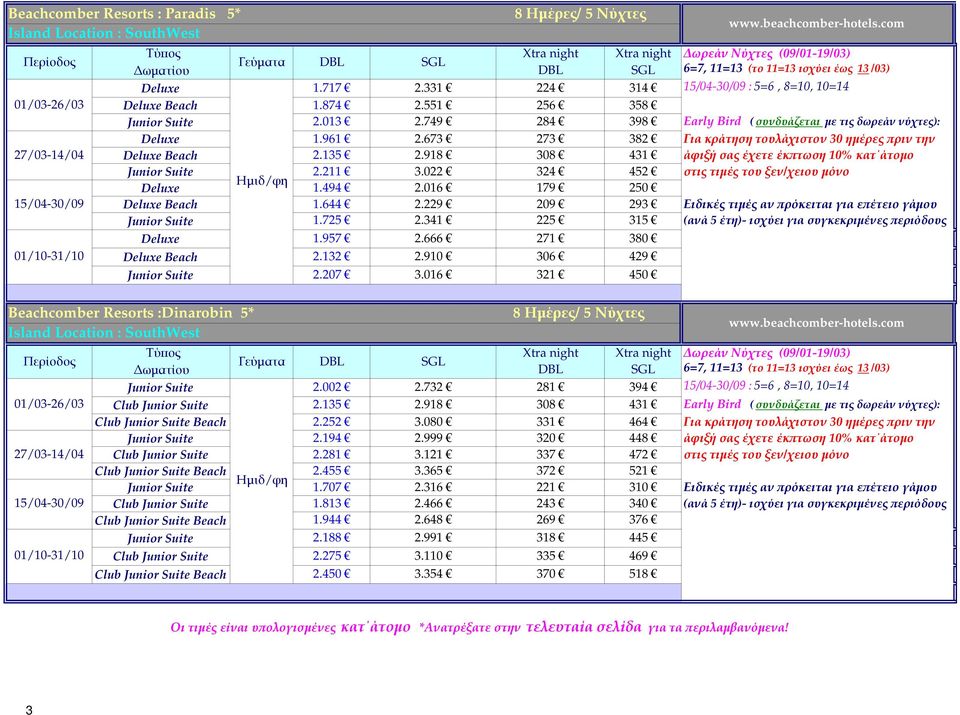Select the DBL price 1.957 €

(331, 238)
